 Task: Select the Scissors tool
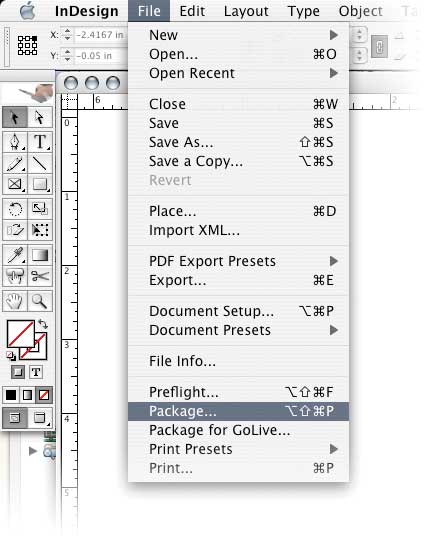coord(40,276)
